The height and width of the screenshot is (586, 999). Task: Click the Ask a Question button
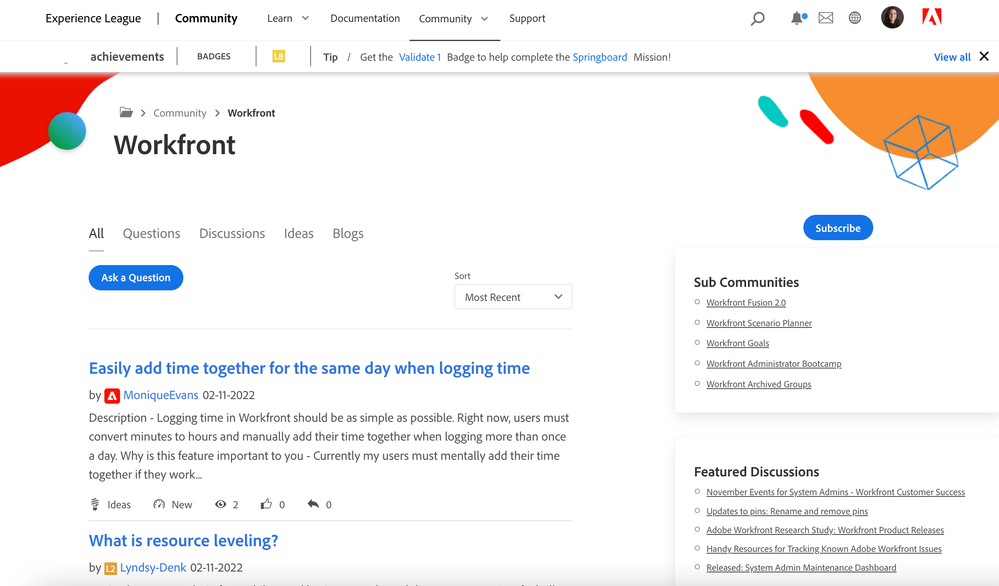click(x=136, y=278)
